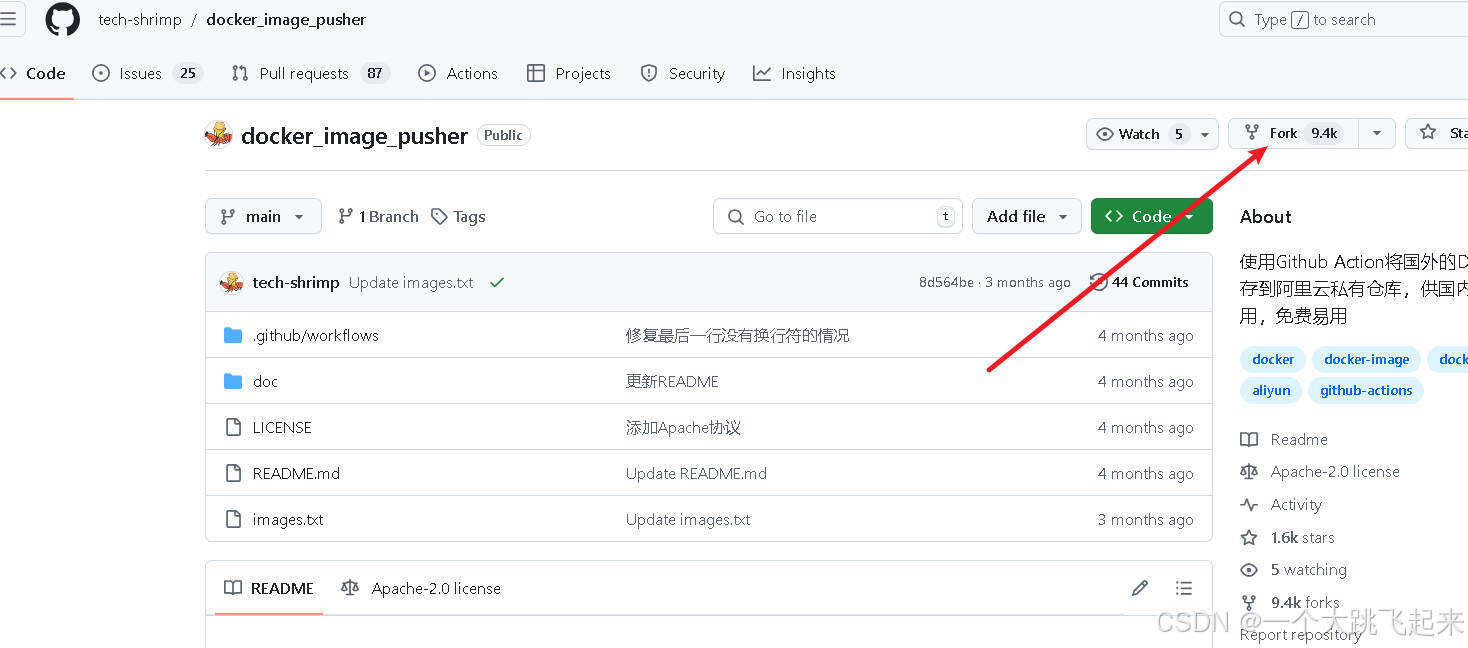This screenshot has width=1468, height=648.
Task: Open docker_image_pusher breadcrumb link
Action: coord(286,20)
